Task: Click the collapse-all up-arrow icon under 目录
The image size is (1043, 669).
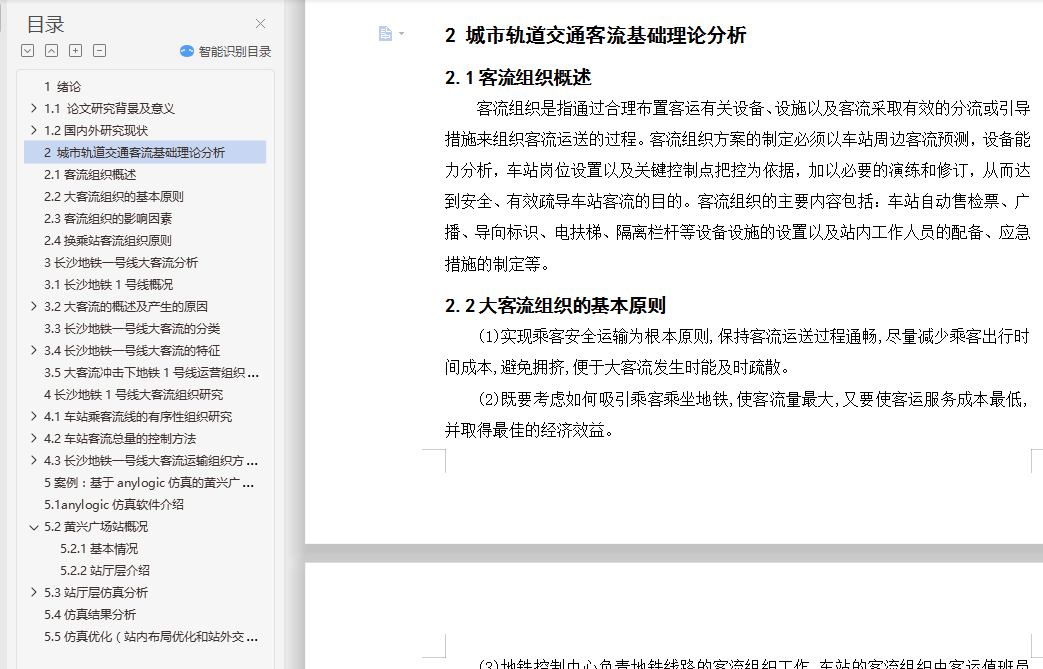Action: [x=51, y=51]
